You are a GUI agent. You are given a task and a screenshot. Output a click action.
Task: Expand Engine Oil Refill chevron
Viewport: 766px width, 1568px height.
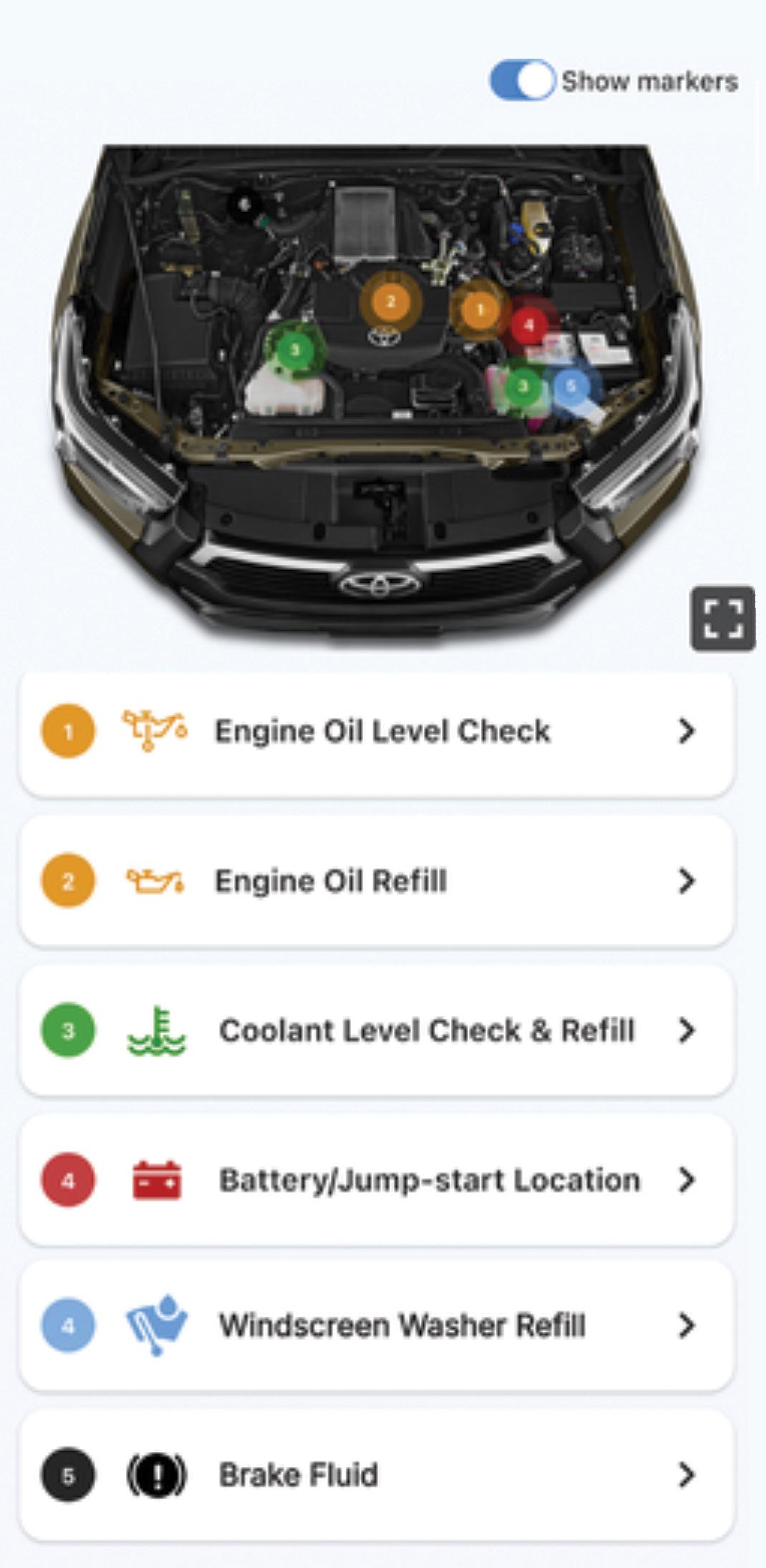click(686, 881)
